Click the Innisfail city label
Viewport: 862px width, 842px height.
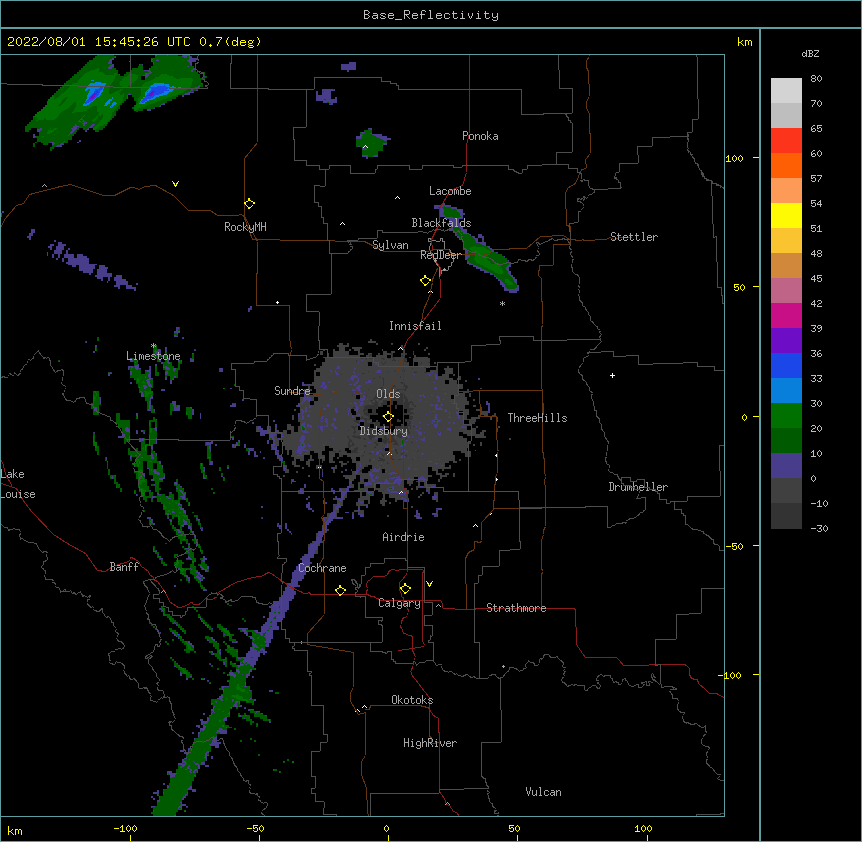(415, 326)
